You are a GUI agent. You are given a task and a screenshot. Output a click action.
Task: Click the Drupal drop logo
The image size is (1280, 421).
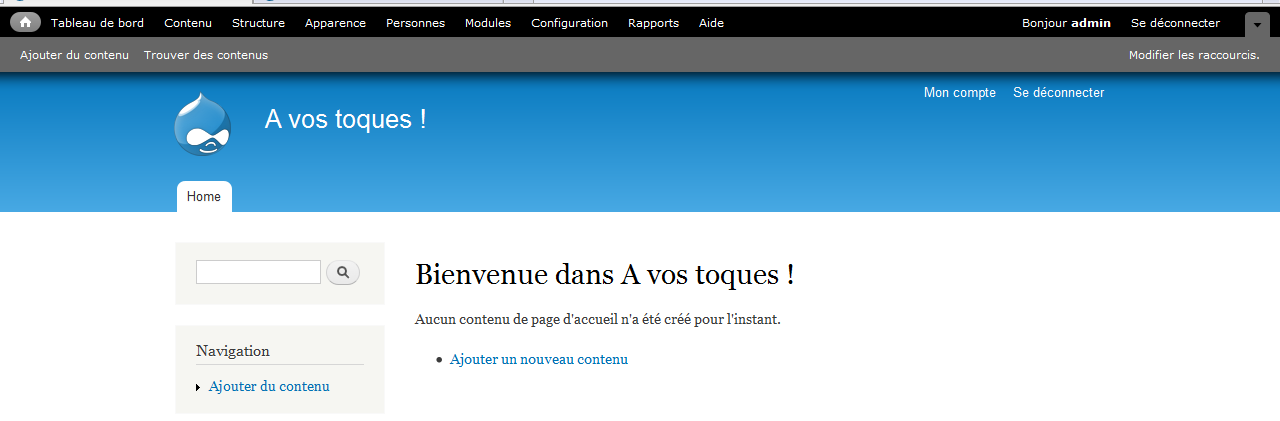pyautogui.click(x=203, y=124)
